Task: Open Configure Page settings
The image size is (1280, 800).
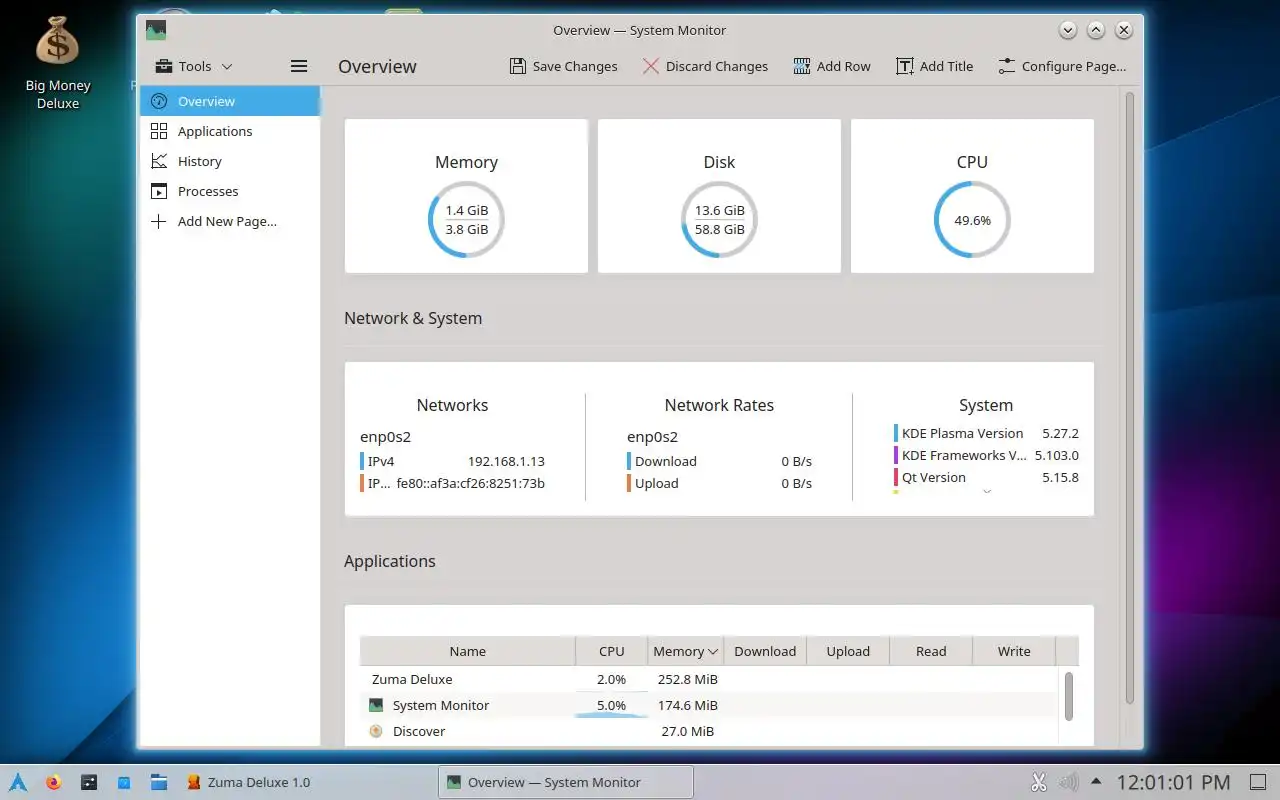Action: coord(1062,66)
